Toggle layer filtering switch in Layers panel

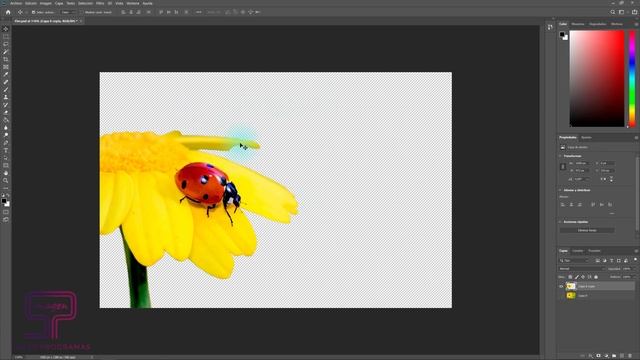[635, 260]
